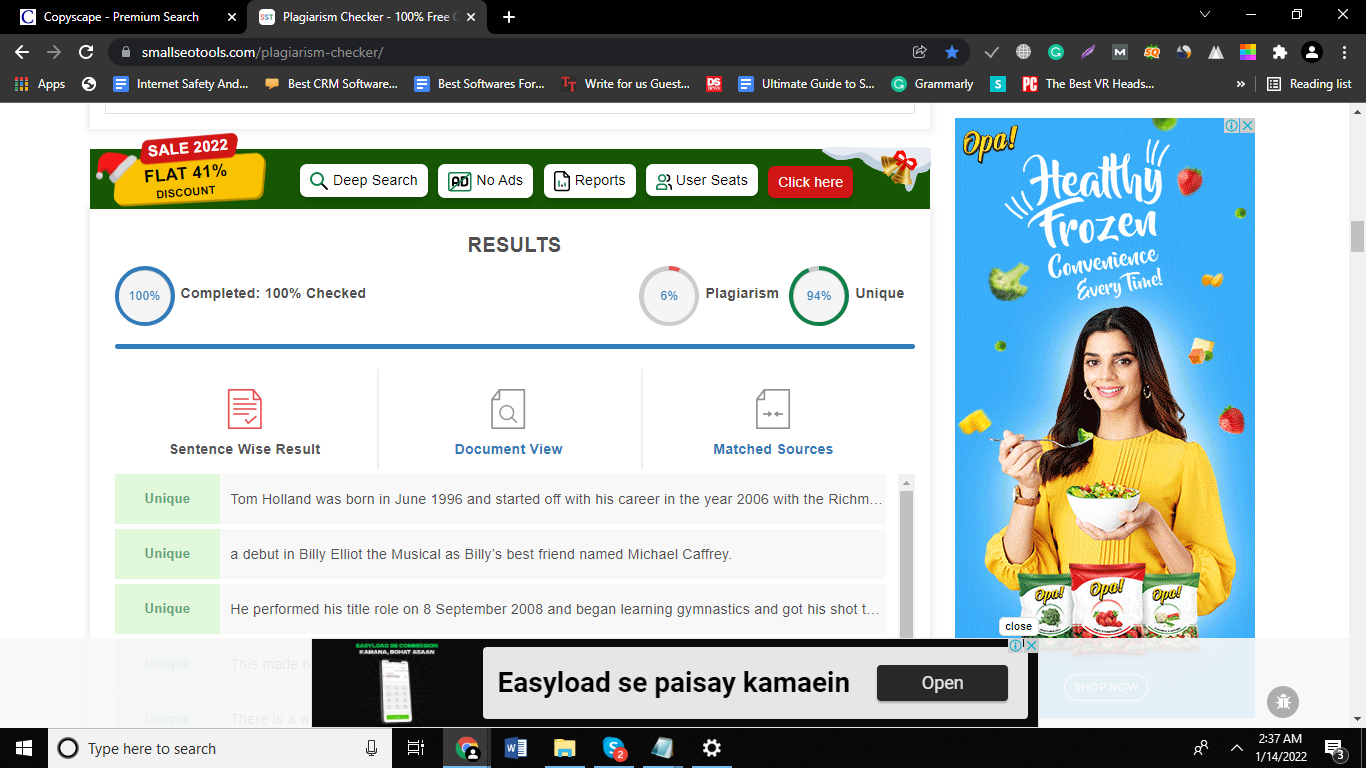Click the close label on Opa ad
This screenshot has height=768, width=1366.
(1018, 626)
